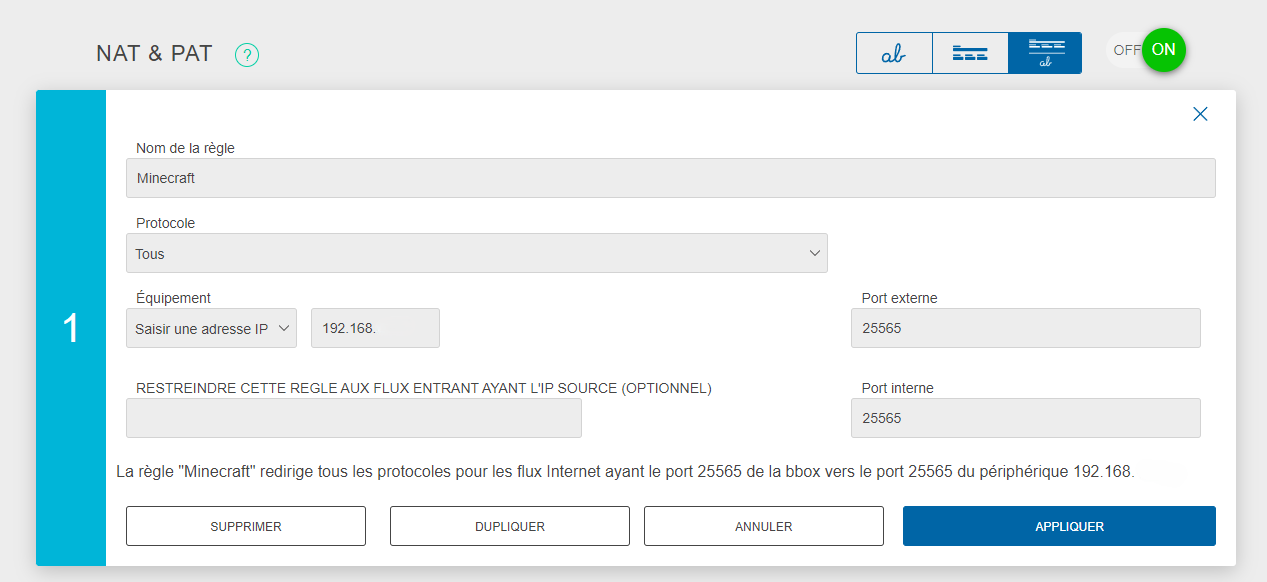Click the ANNULER button
The image size is (1267, 582).
pyautogui.click(x=764, y=526)
